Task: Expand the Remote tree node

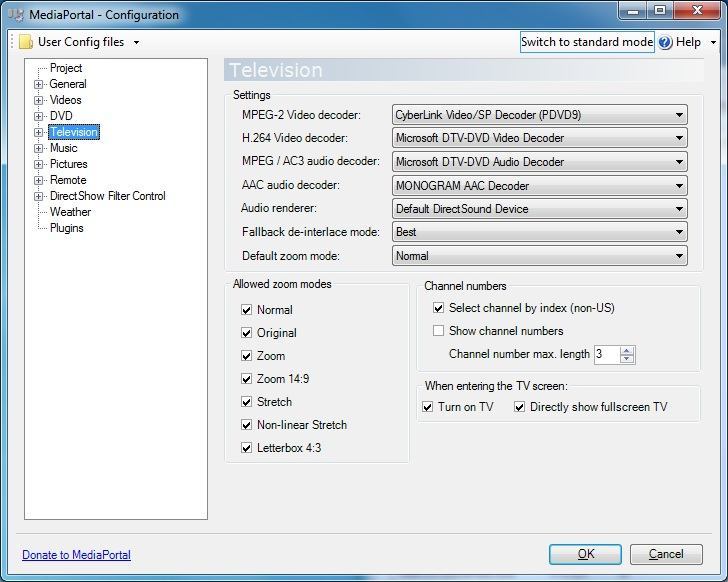Action: pos(39,181)
